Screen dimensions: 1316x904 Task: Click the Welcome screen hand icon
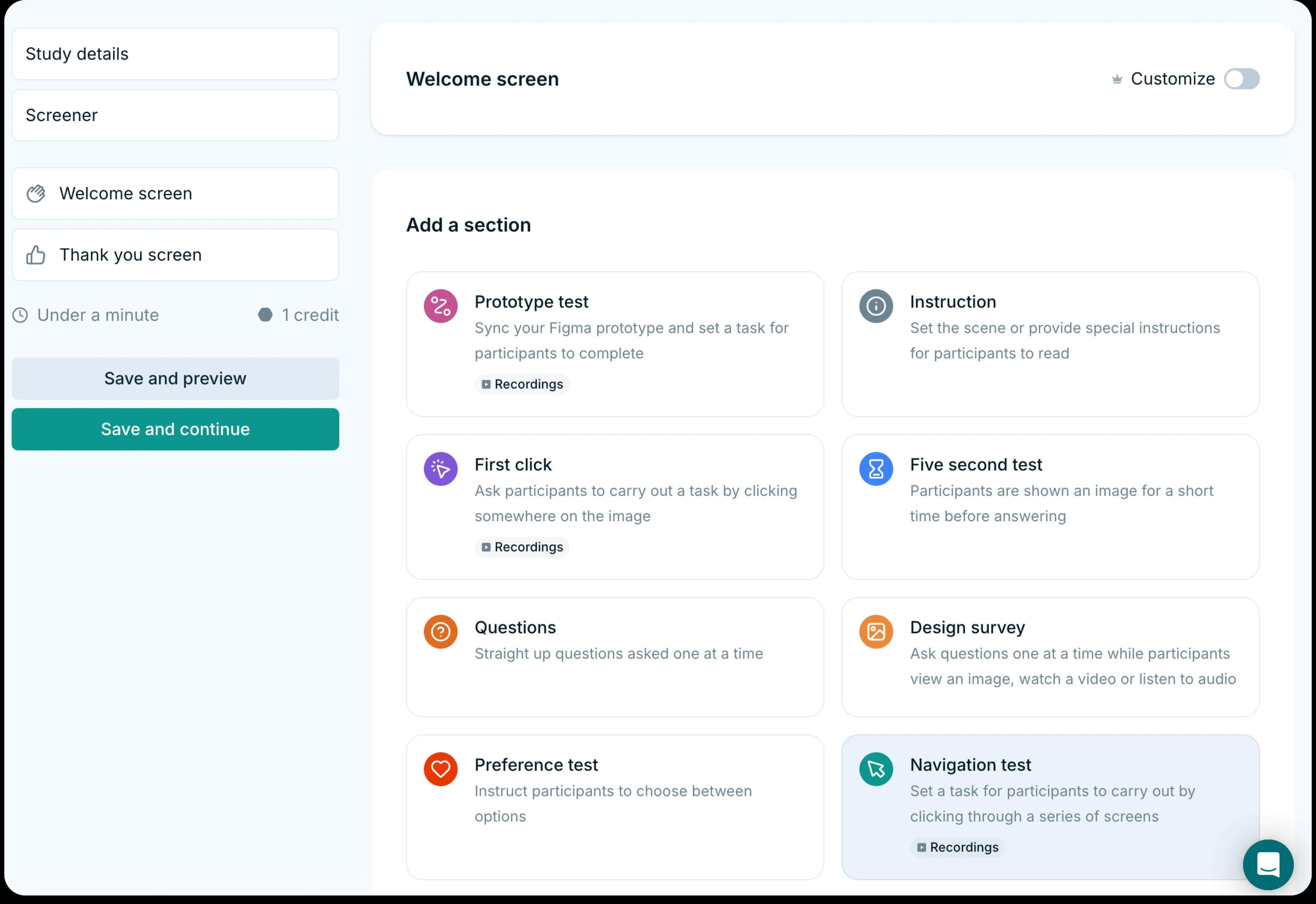pos(36,193)
